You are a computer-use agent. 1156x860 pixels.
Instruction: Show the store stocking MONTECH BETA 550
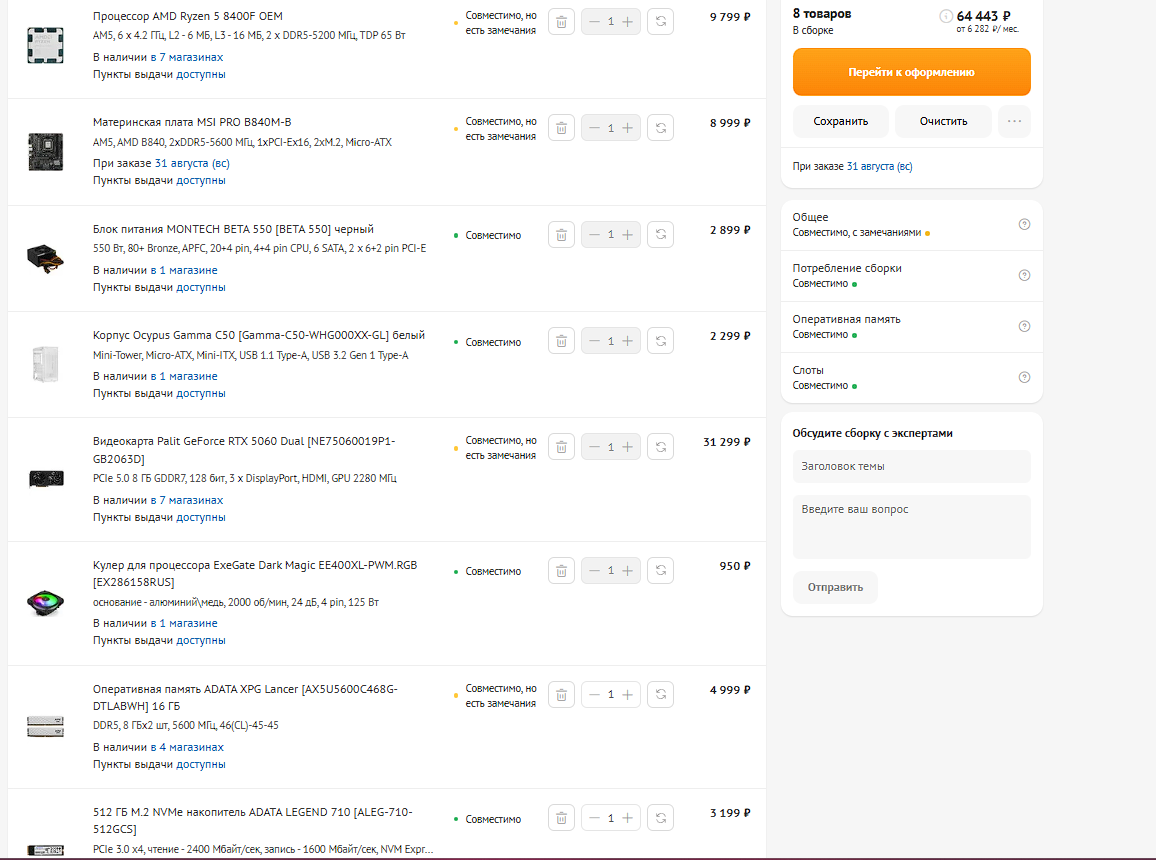coord(184,270)
